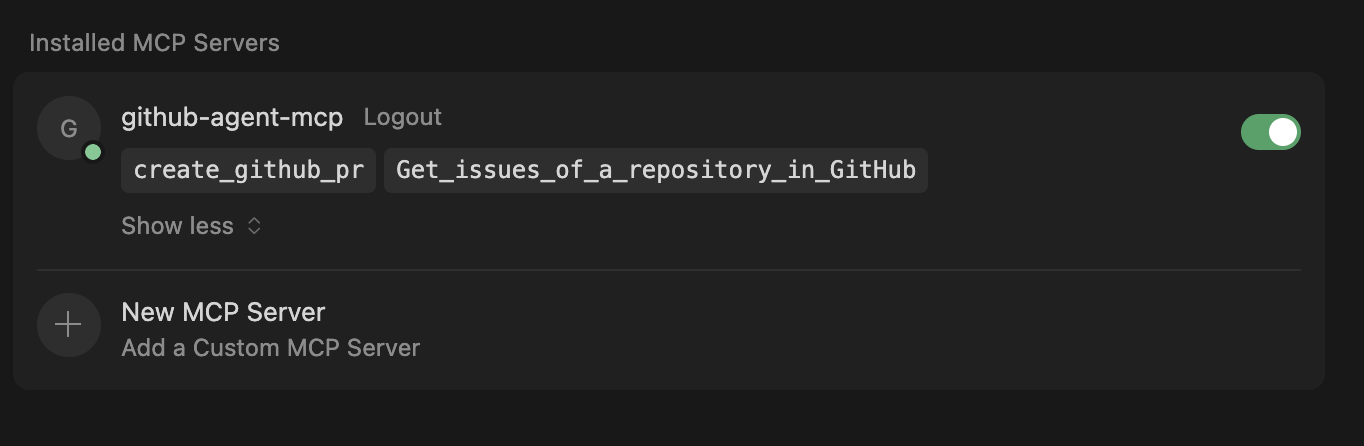Disable the github-agent-mcp server toggle
The image size is (1364, 446).
[x=1270, y=132]
